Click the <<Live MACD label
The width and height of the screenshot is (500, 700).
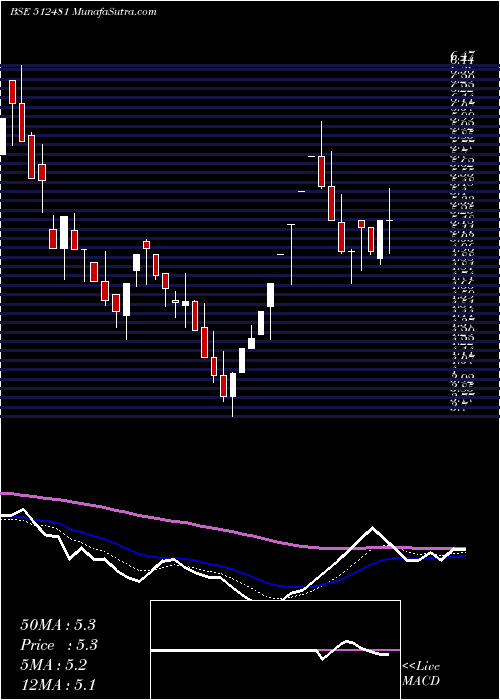tap(421, 674)
